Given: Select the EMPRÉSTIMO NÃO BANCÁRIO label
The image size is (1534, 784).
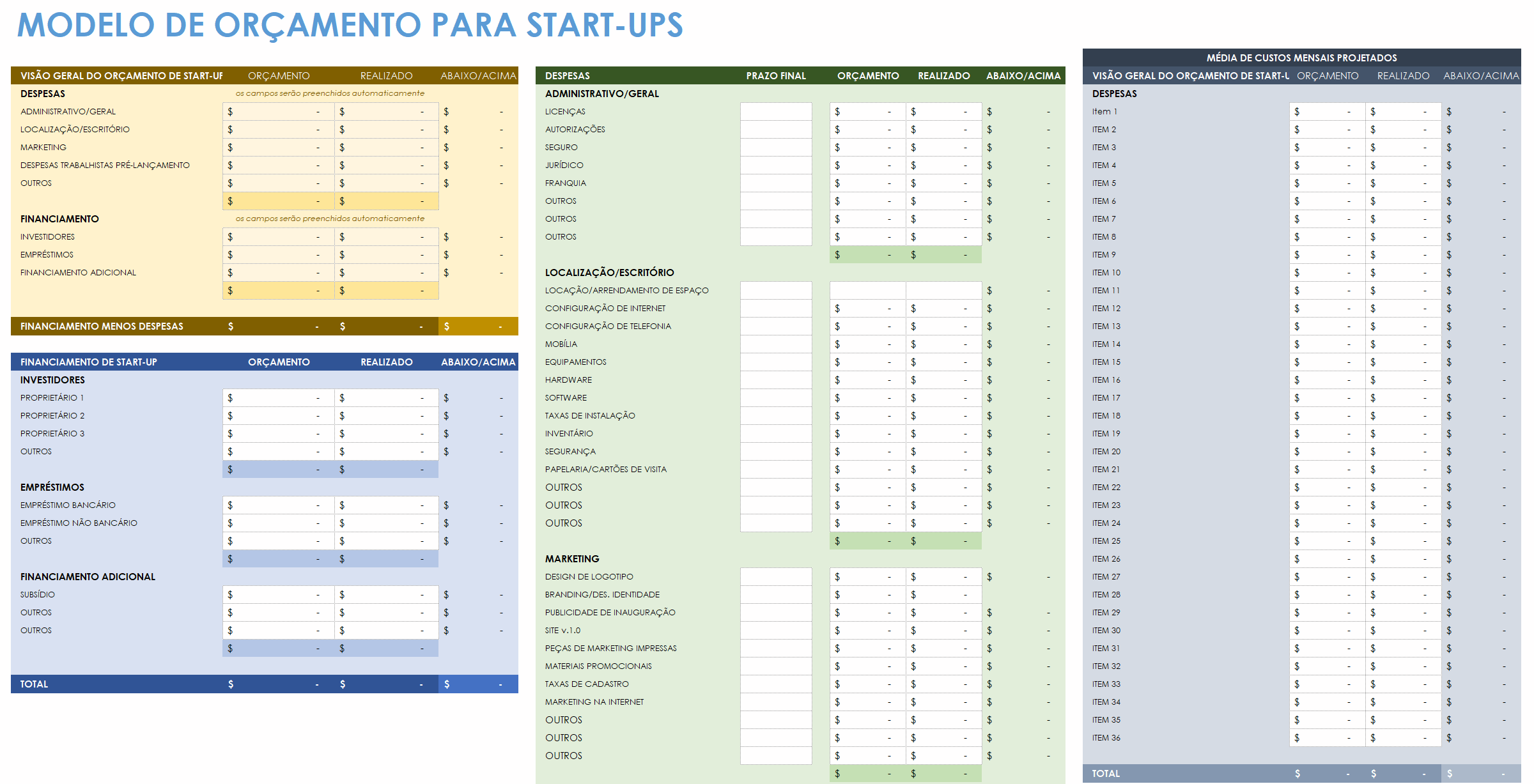Looking at the screenshot, I should 79,523.
